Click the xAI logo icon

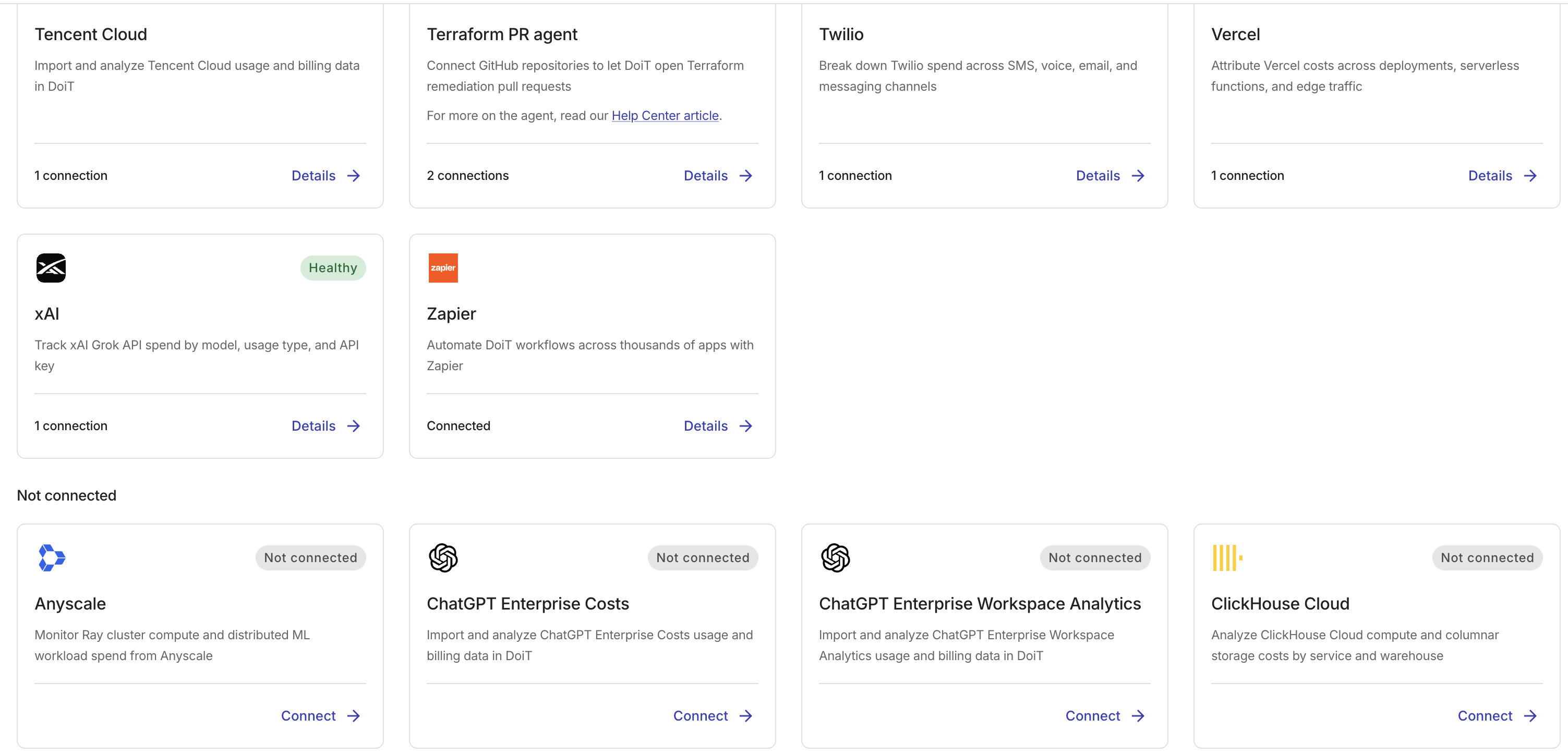tap(51, 267)
